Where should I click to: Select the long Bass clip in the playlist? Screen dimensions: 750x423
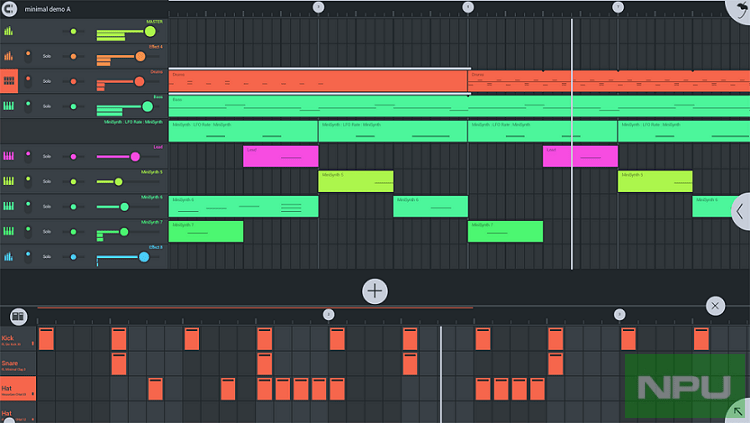[459, 106]
